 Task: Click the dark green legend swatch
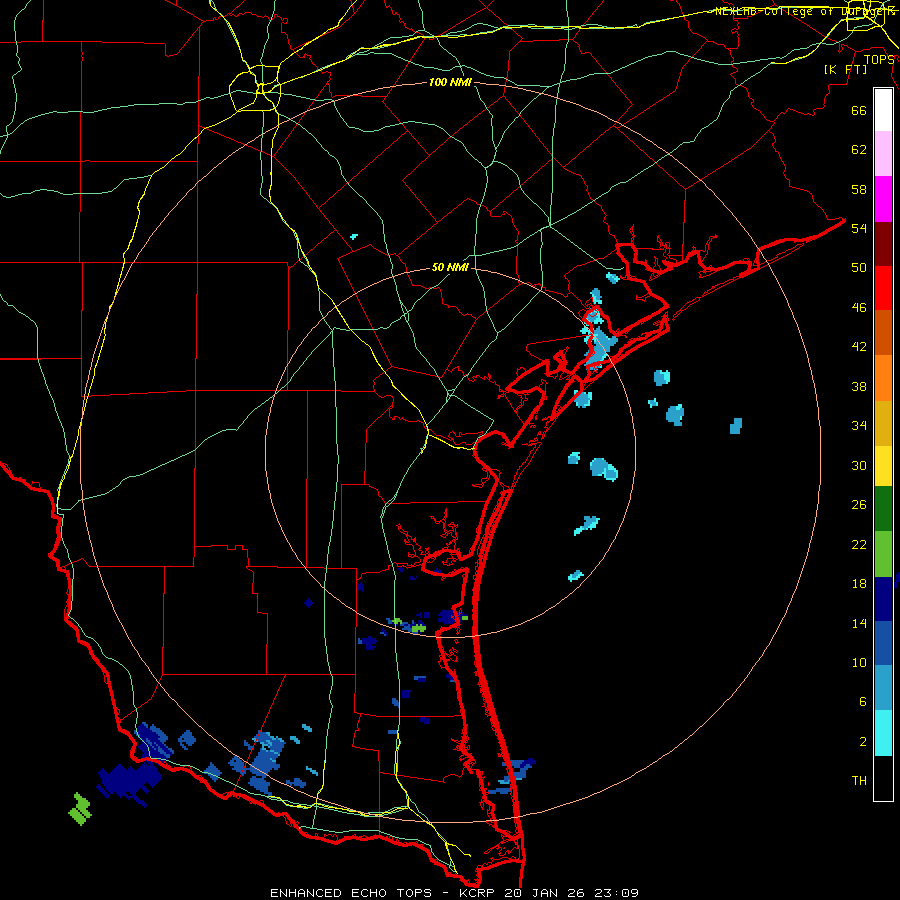click(x=883, y=509)
